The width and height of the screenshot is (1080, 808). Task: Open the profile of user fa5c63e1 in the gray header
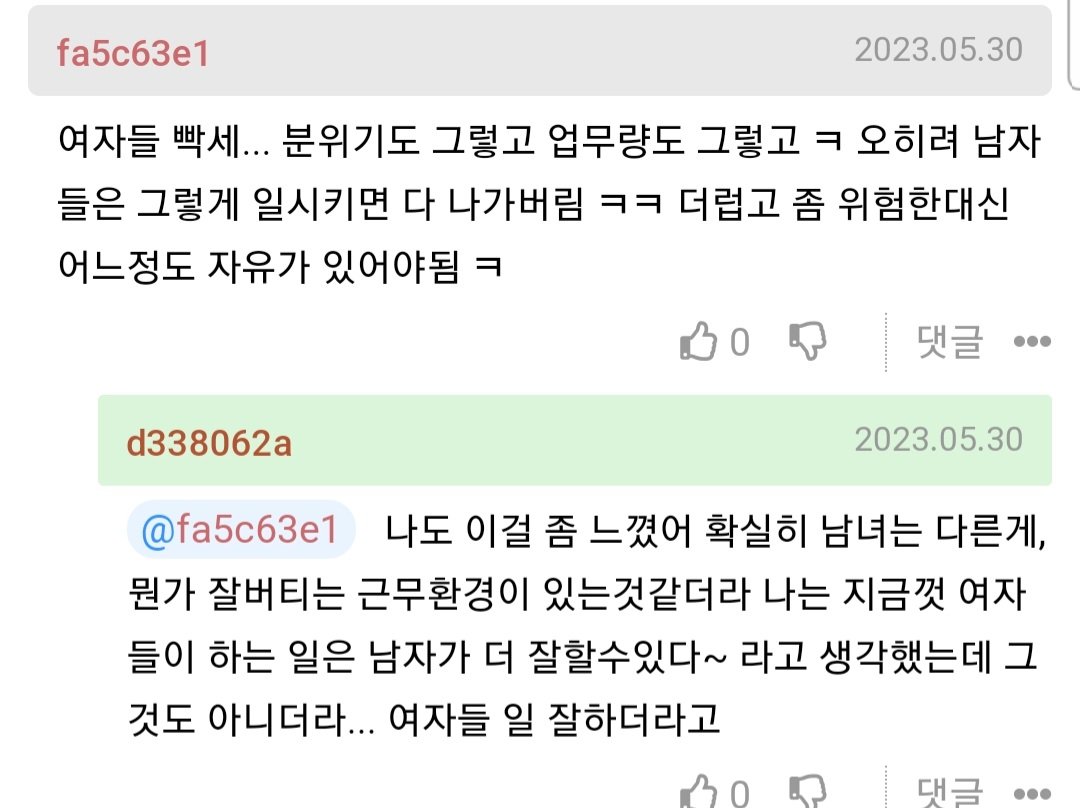(133, 53)
